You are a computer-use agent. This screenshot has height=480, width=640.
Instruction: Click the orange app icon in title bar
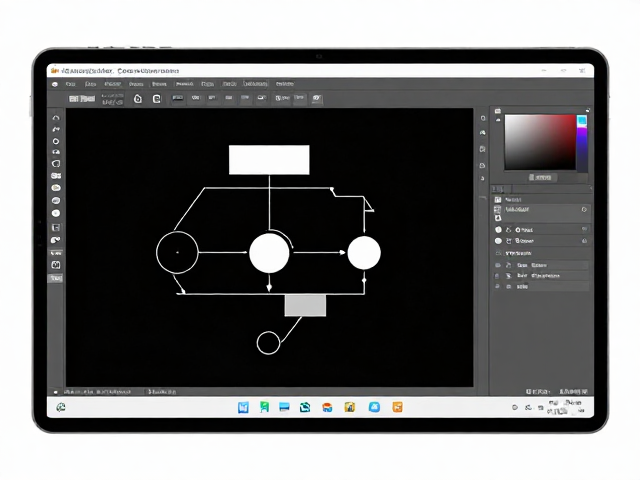[55, 71]
